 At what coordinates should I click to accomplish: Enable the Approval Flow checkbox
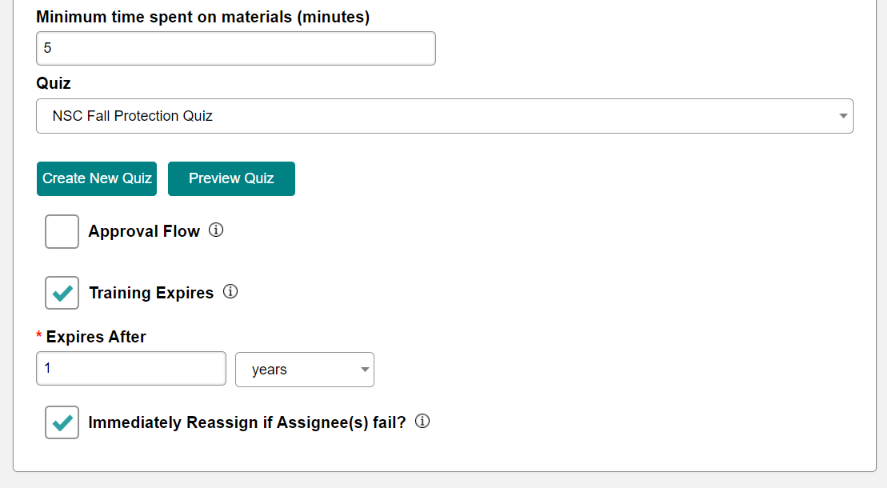[62, 231]
